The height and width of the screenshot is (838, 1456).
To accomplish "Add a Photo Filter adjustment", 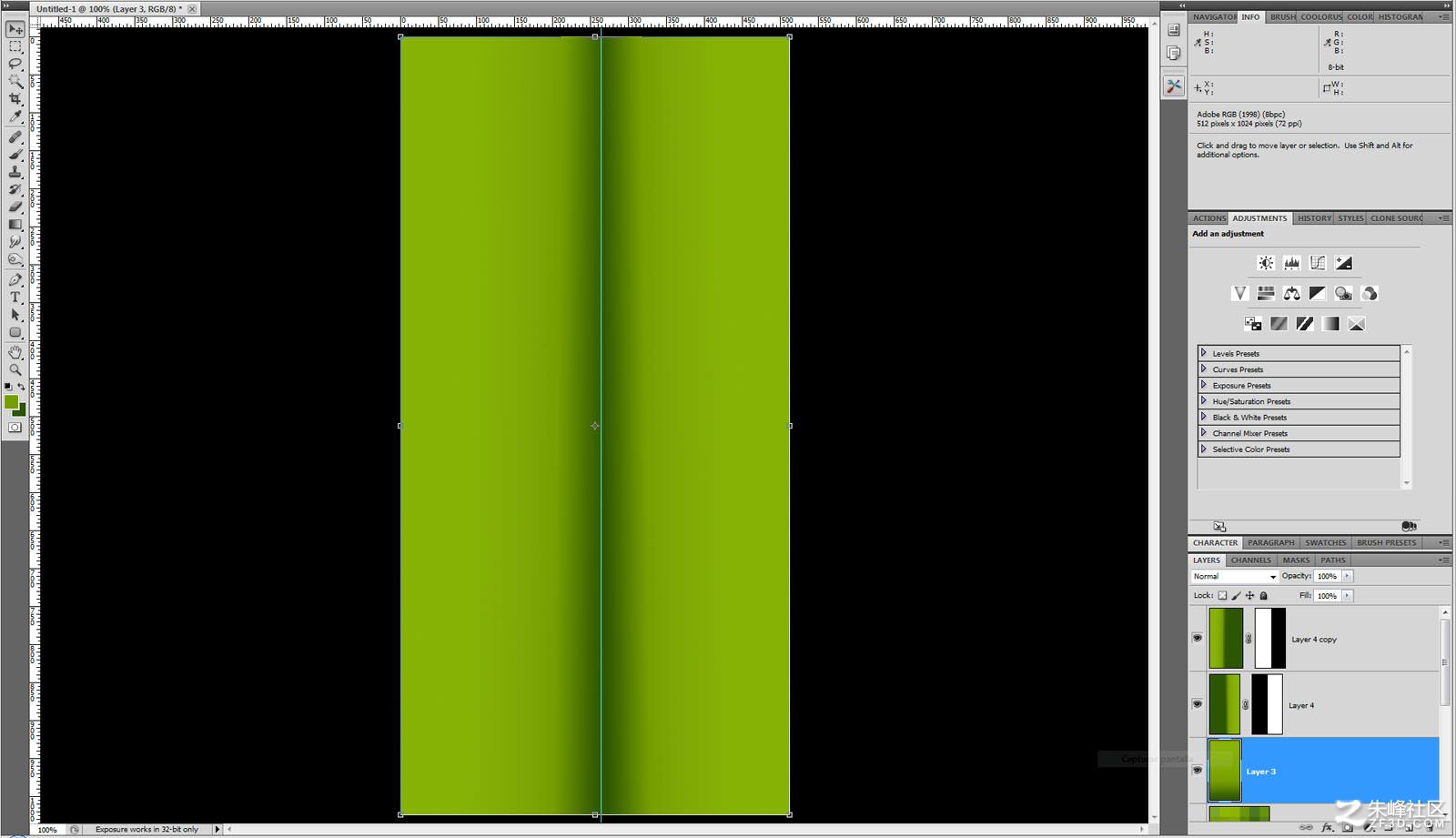I will [1343, 293].
